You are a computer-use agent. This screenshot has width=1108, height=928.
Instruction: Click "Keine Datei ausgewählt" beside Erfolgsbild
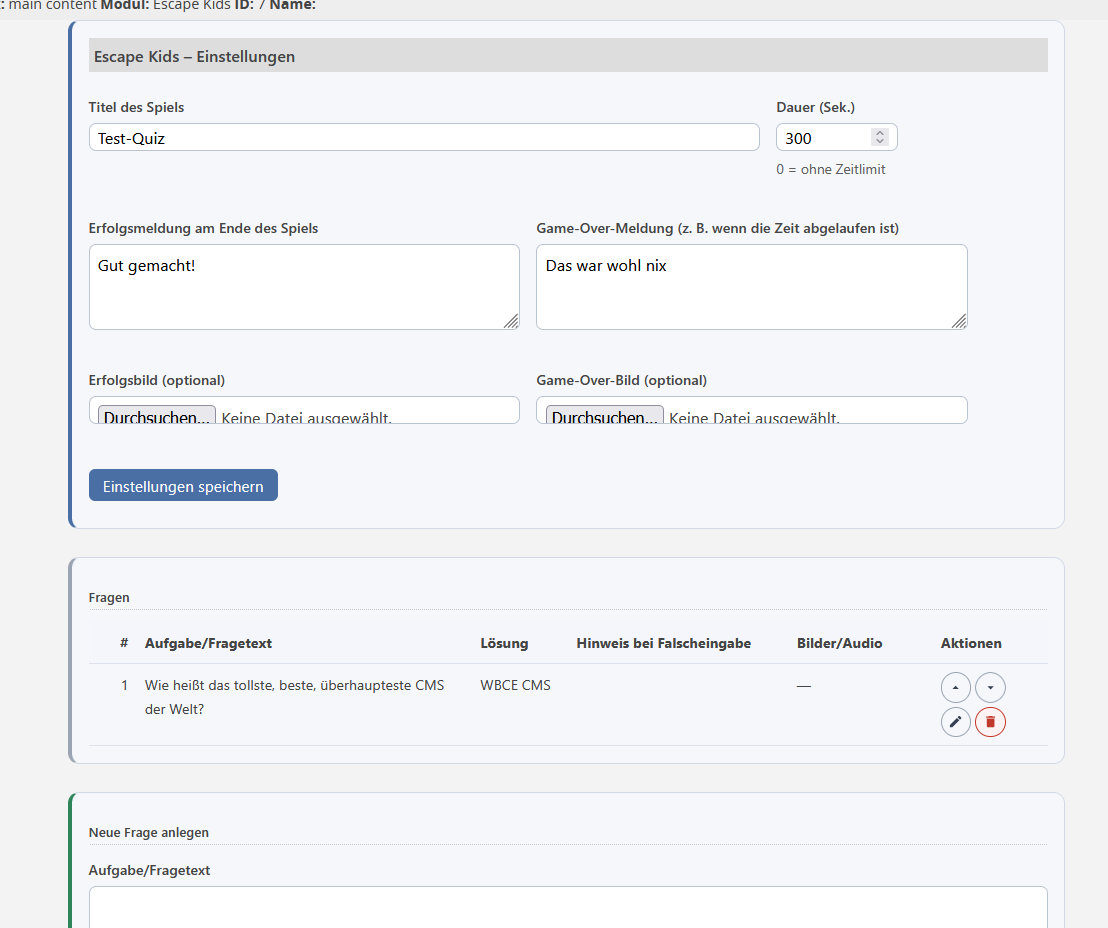tap(306, 417)
